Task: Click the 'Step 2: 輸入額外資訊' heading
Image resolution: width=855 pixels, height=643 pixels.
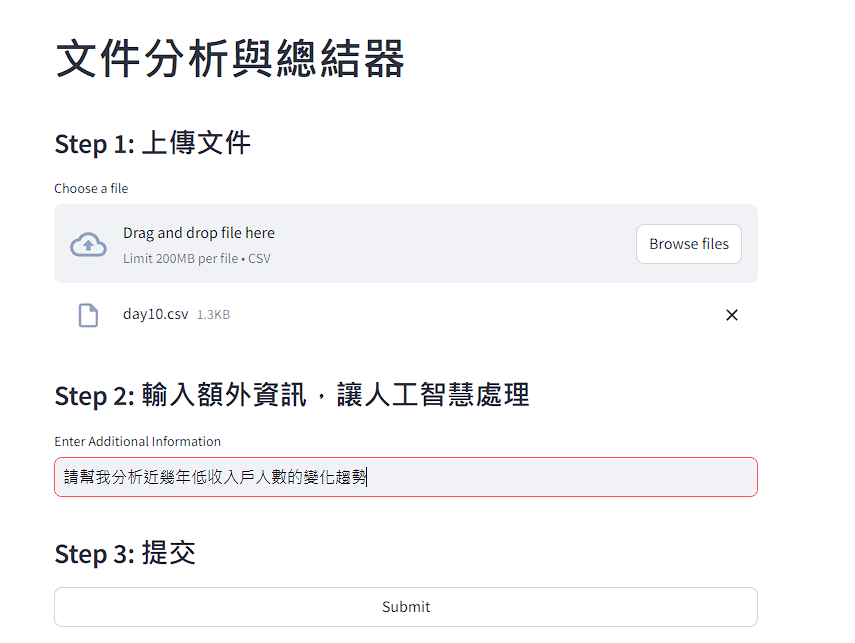Action: (291, 395)
